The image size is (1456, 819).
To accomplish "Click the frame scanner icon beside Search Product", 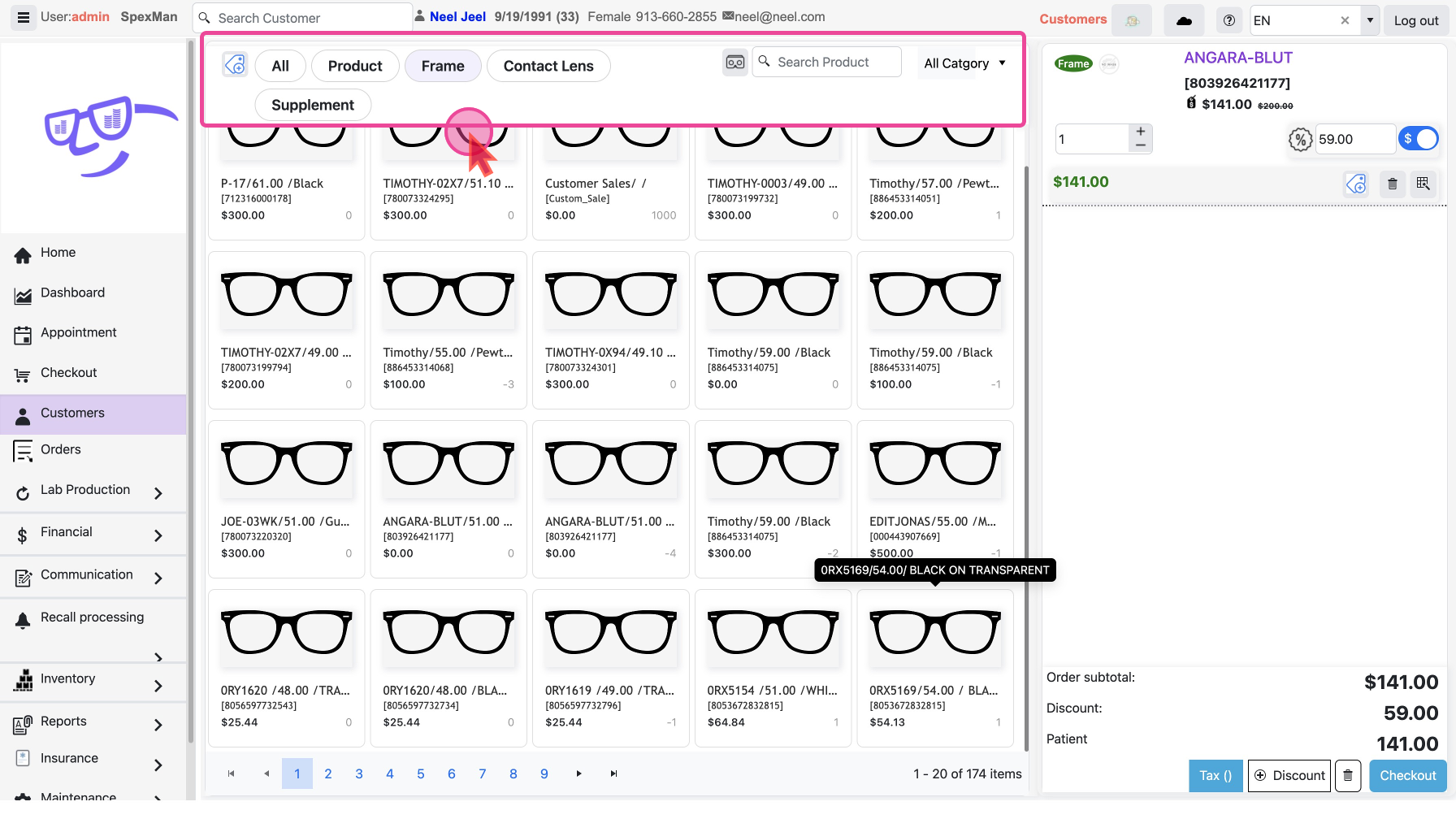I will [734, 63].
